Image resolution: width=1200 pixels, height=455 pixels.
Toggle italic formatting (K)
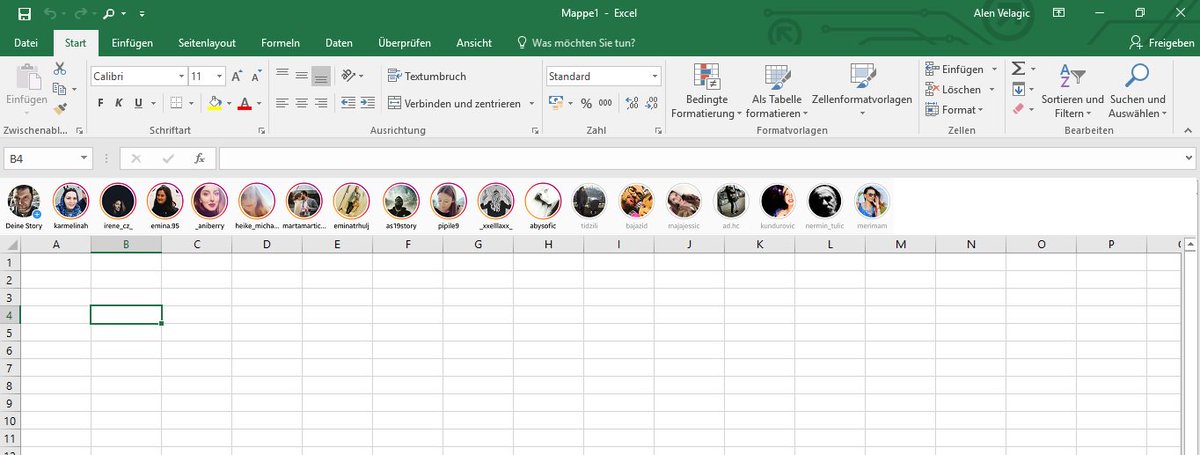tap(119, 103)
